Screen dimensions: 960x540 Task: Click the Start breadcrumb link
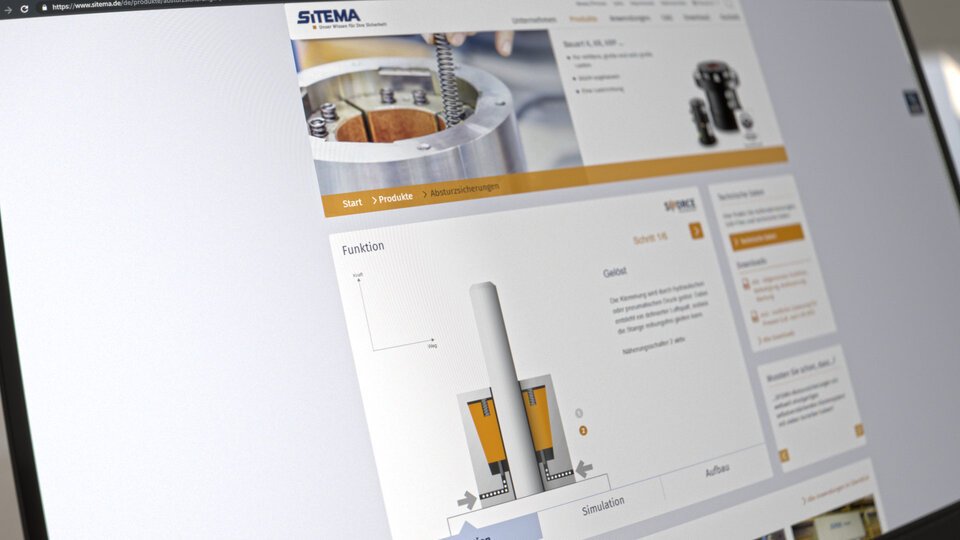tap(352, 203)
